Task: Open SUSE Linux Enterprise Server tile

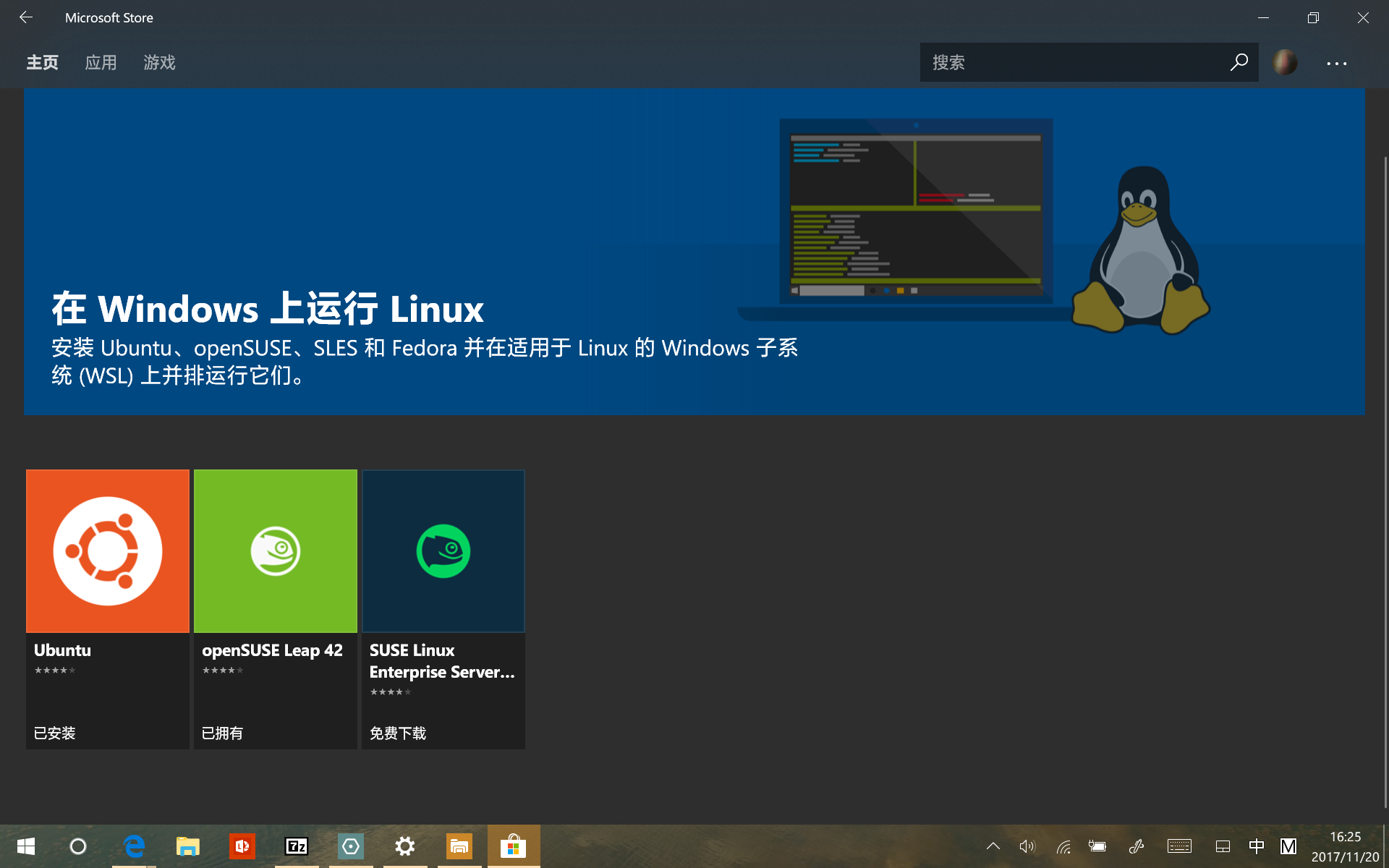Action: pos(443,551)
